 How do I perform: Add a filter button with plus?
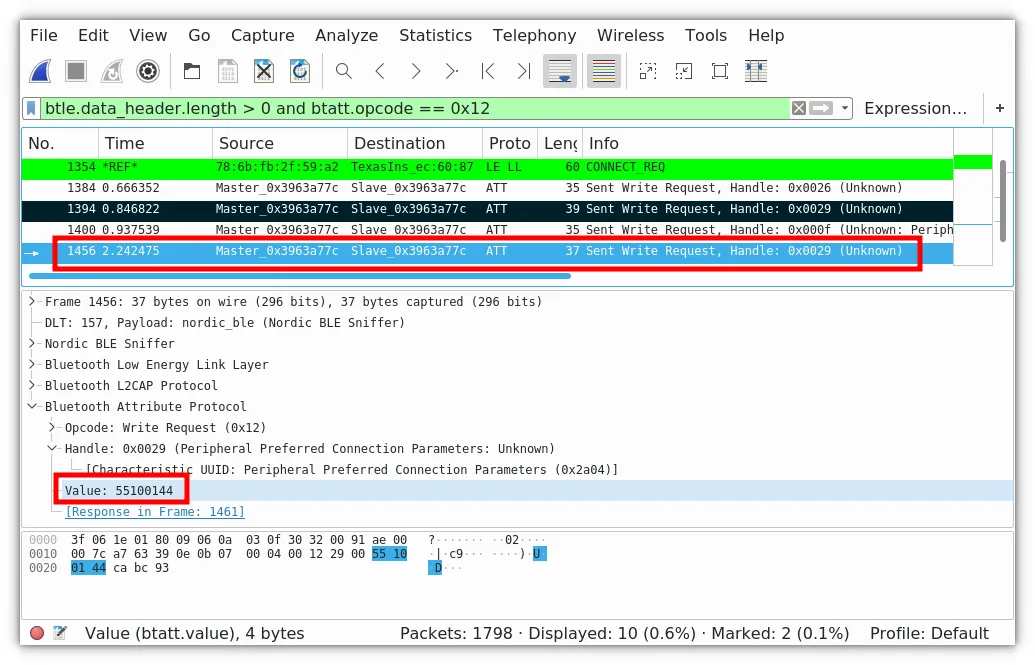click(1000, 108)
